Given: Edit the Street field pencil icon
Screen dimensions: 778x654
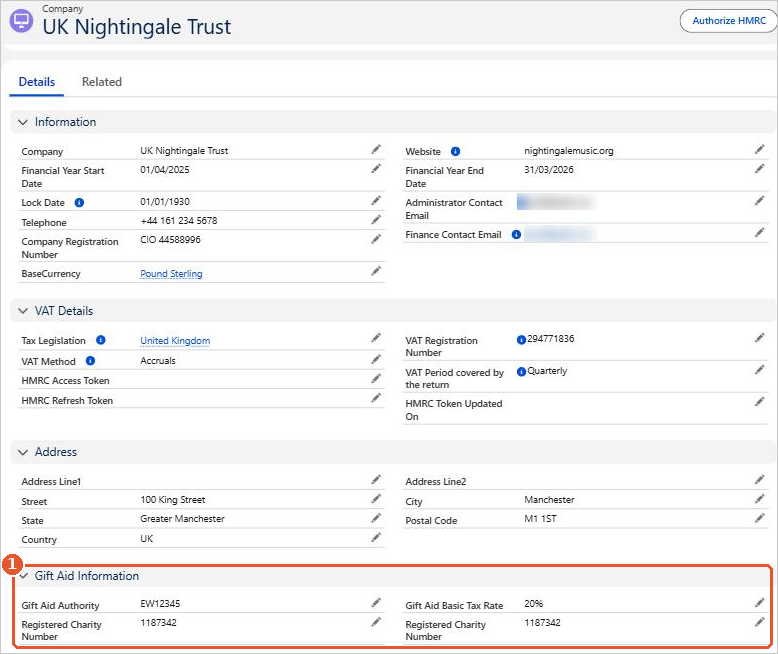Looking at the screenshot, I should (376, 499).
